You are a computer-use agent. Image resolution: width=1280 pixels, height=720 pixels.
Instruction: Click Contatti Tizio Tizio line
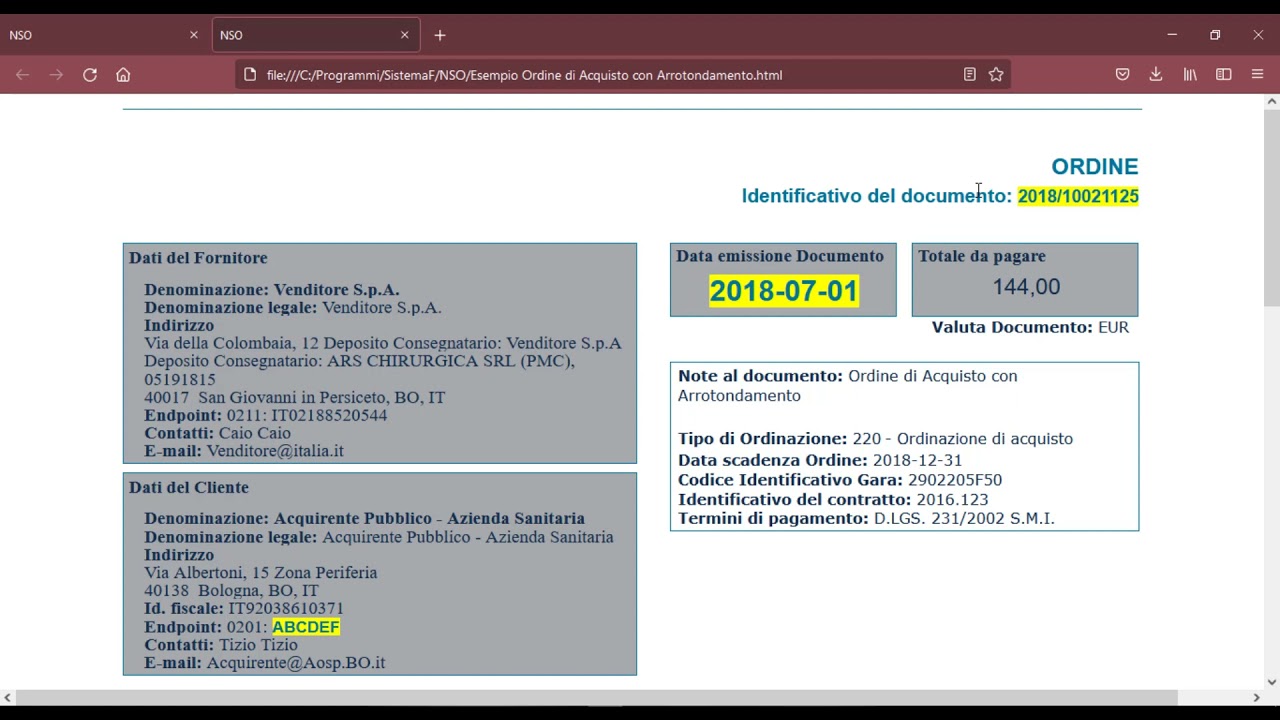(x=221, y=645)
